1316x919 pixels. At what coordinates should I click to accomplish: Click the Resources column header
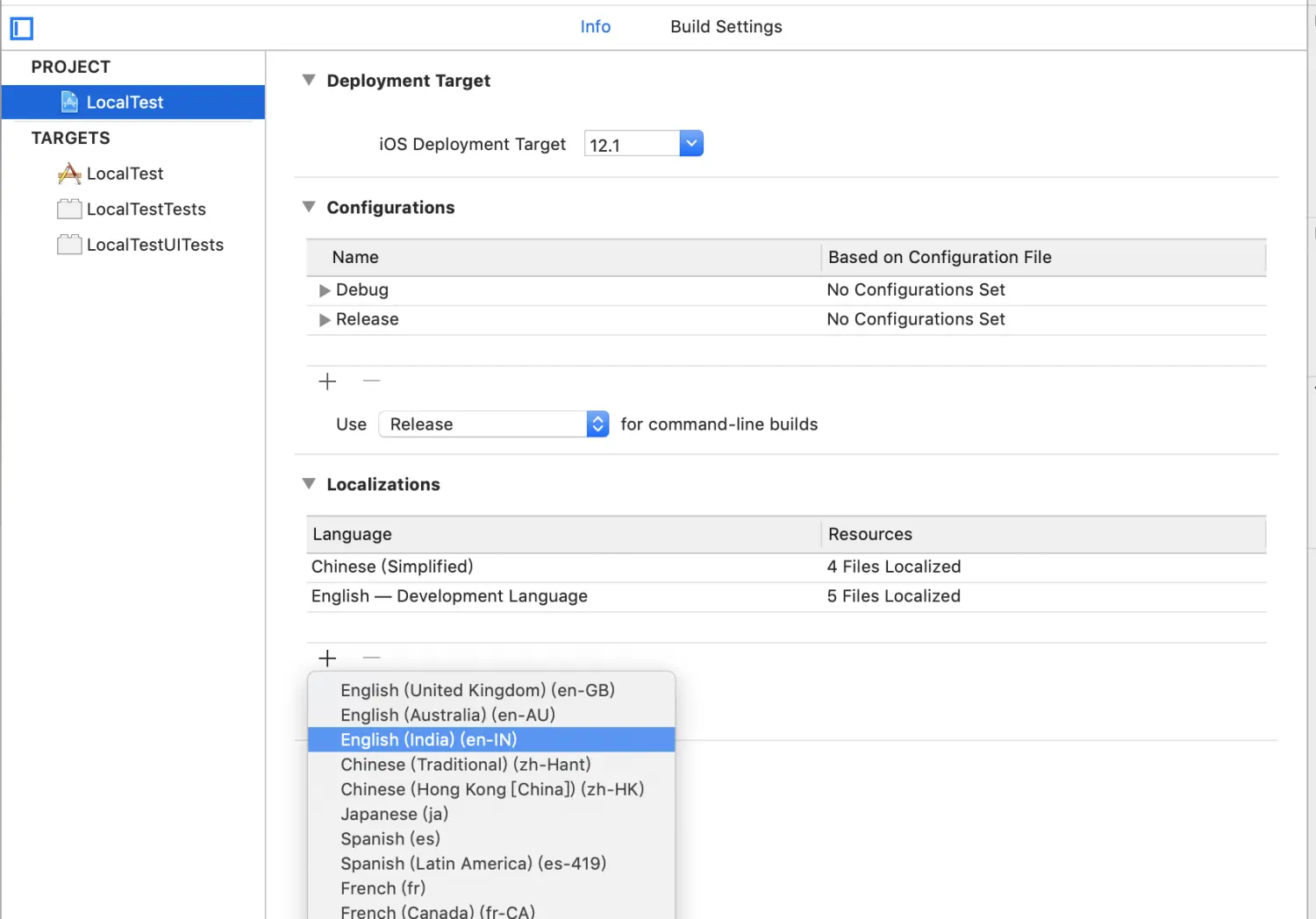coord(1044,534)
